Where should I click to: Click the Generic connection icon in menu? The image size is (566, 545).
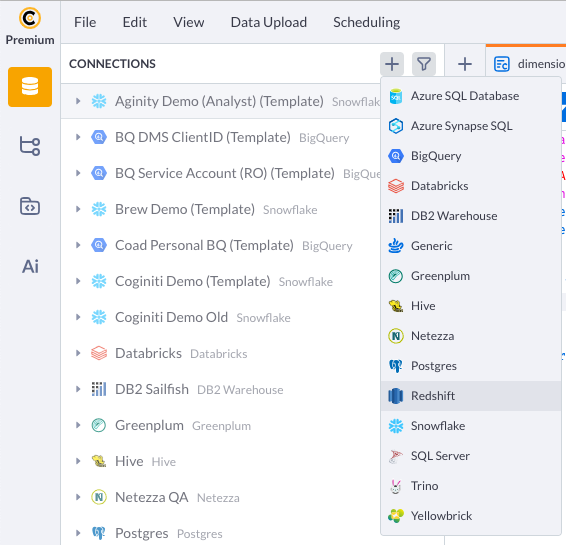point(396,246)
